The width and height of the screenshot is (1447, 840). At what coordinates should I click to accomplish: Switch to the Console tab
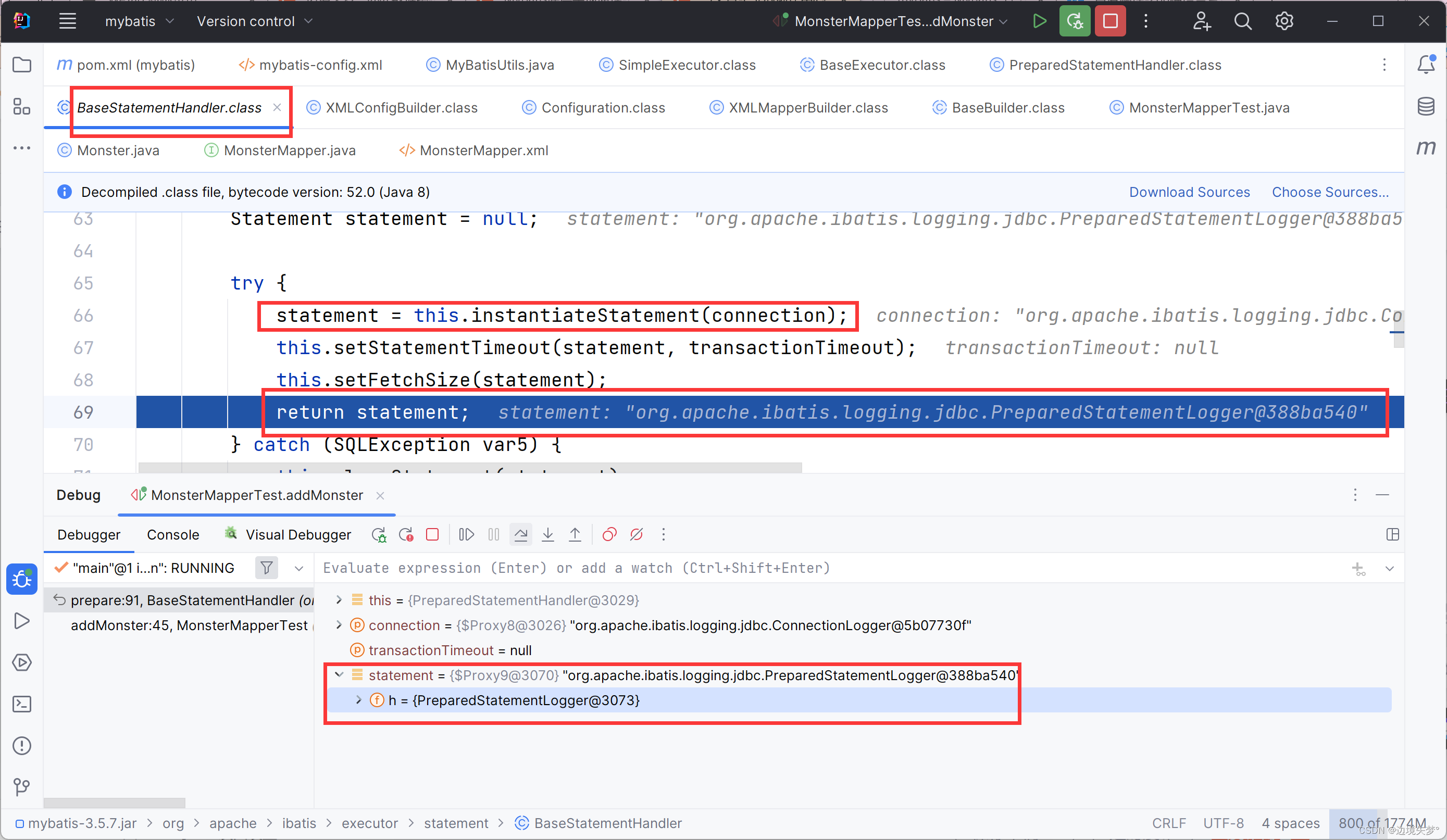tap(173, 534)
